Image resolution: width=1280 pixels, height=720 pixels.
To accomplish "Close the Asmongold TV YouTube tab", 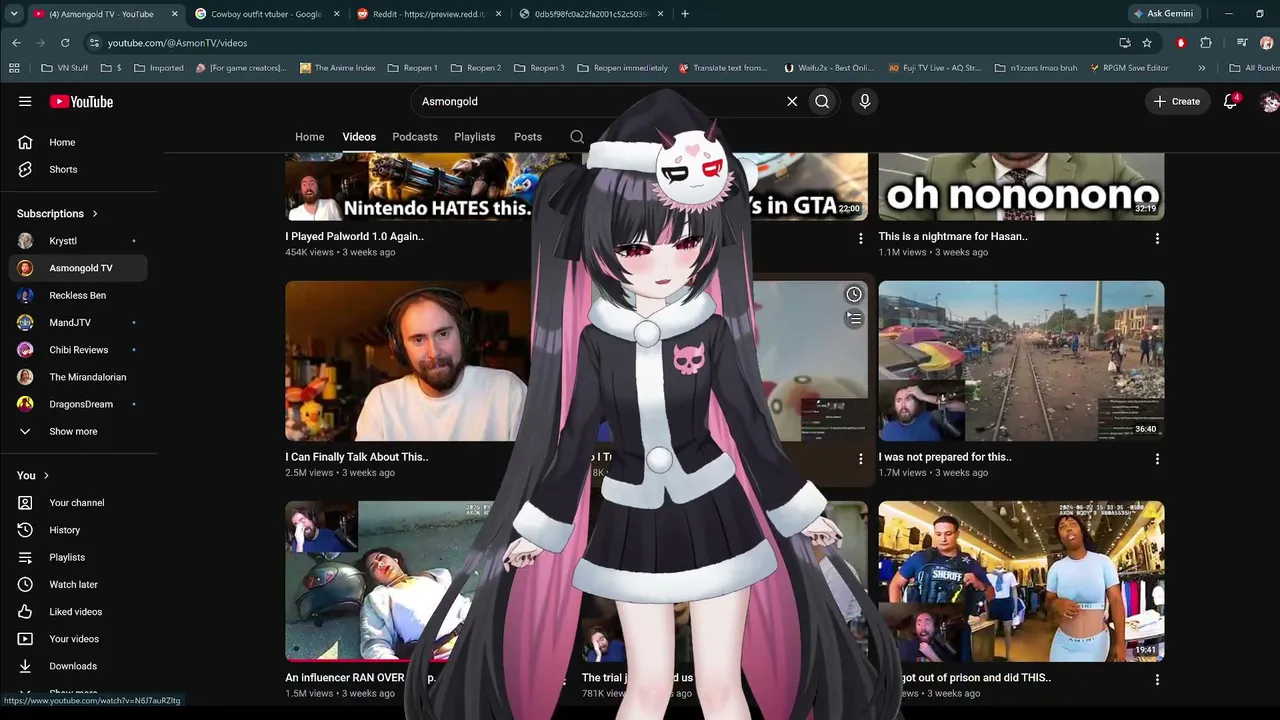I will click(x=174, y=14).
